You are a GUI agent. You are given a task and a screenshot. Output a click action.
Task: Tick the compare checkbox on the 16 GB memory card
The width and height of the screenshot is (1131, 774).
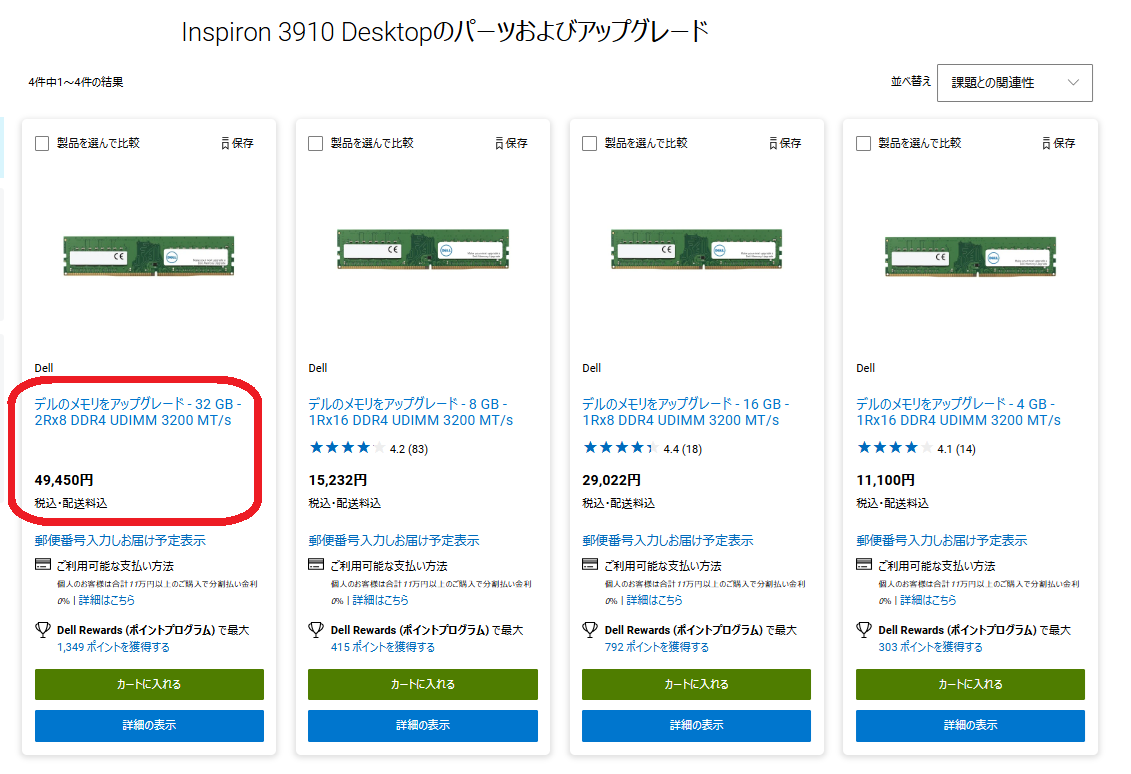pos(589,144)
